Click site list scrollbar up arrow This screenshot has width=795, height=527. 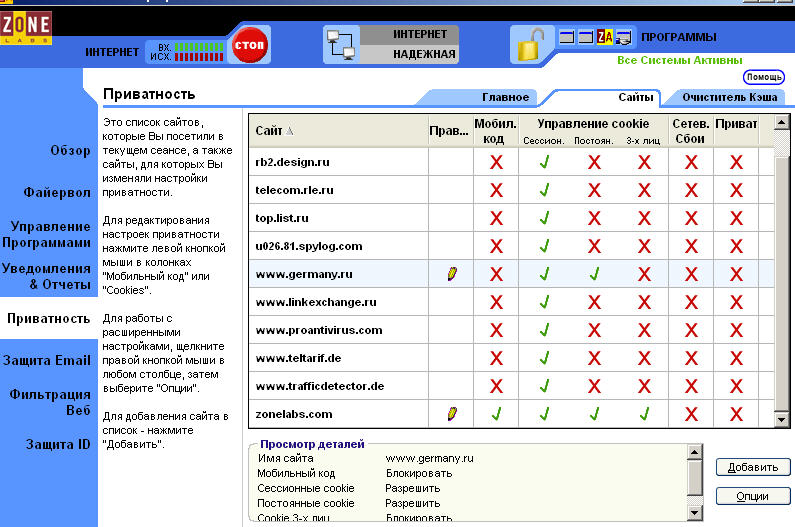[781, 122]
